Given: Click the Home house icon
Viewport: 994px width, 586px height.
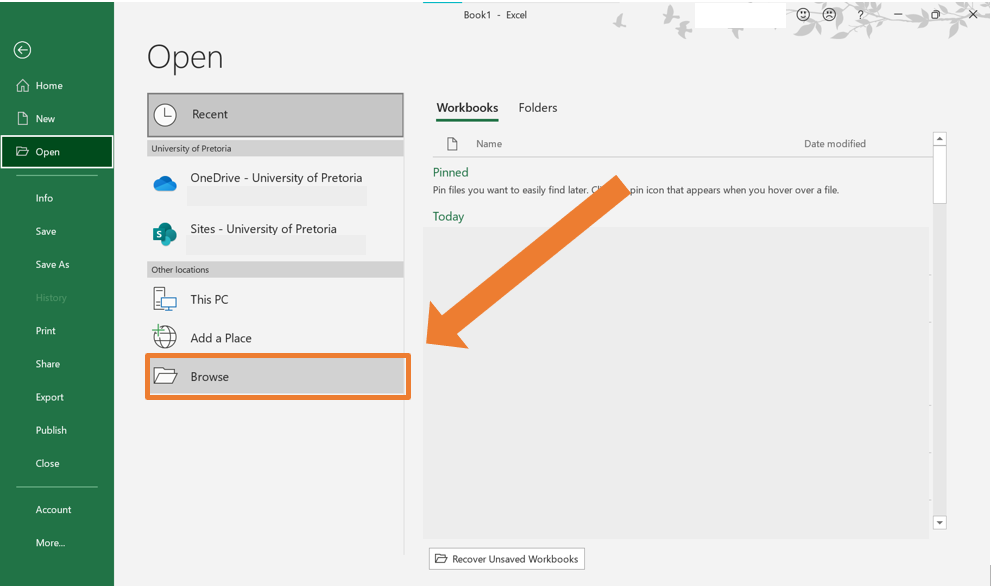Looking at the screenshot, I should [23, 86].
